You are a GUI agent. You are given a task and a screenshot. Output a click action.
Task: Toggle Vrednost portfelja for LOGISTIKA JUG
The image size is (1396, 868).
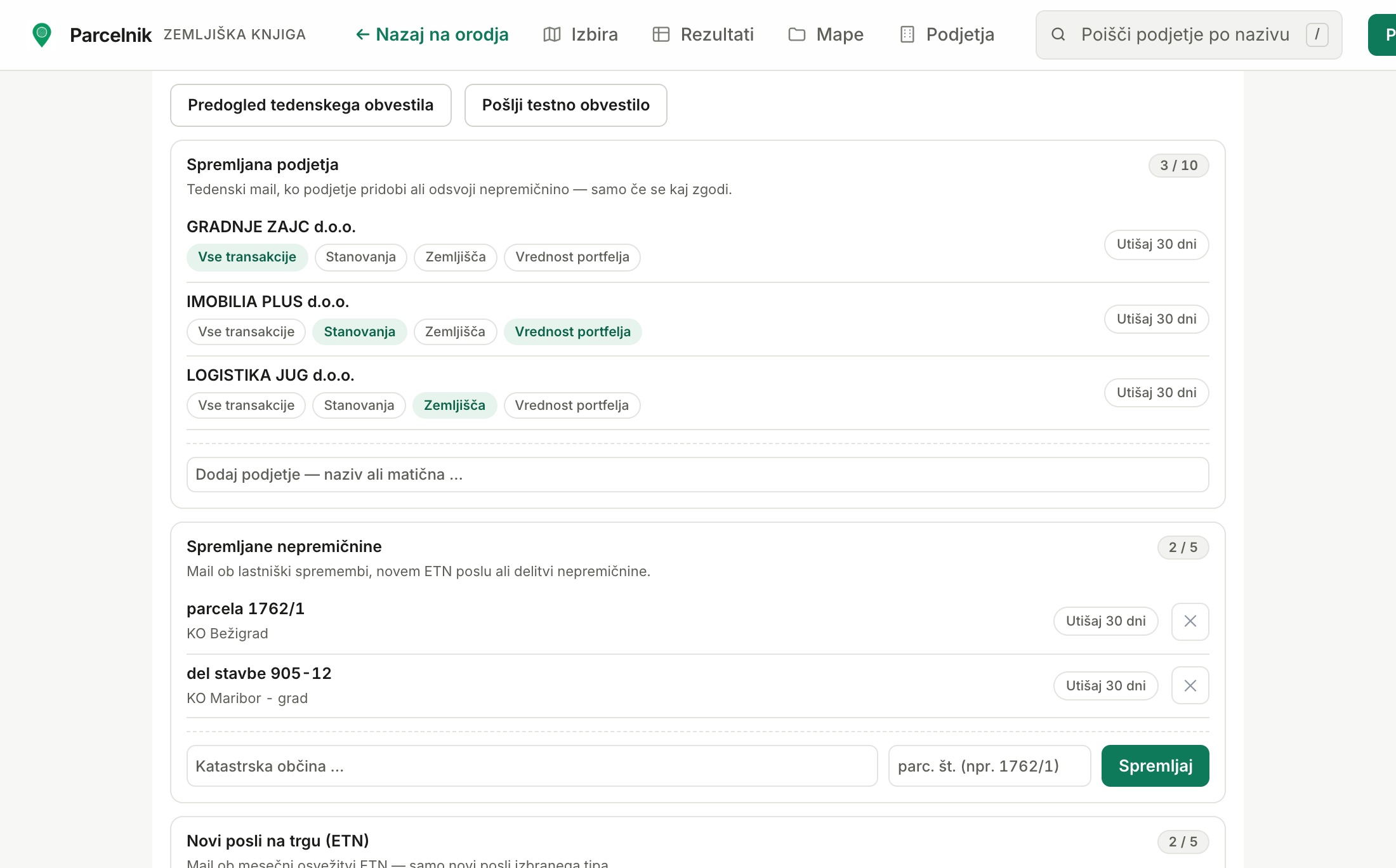tap(572, 405)
